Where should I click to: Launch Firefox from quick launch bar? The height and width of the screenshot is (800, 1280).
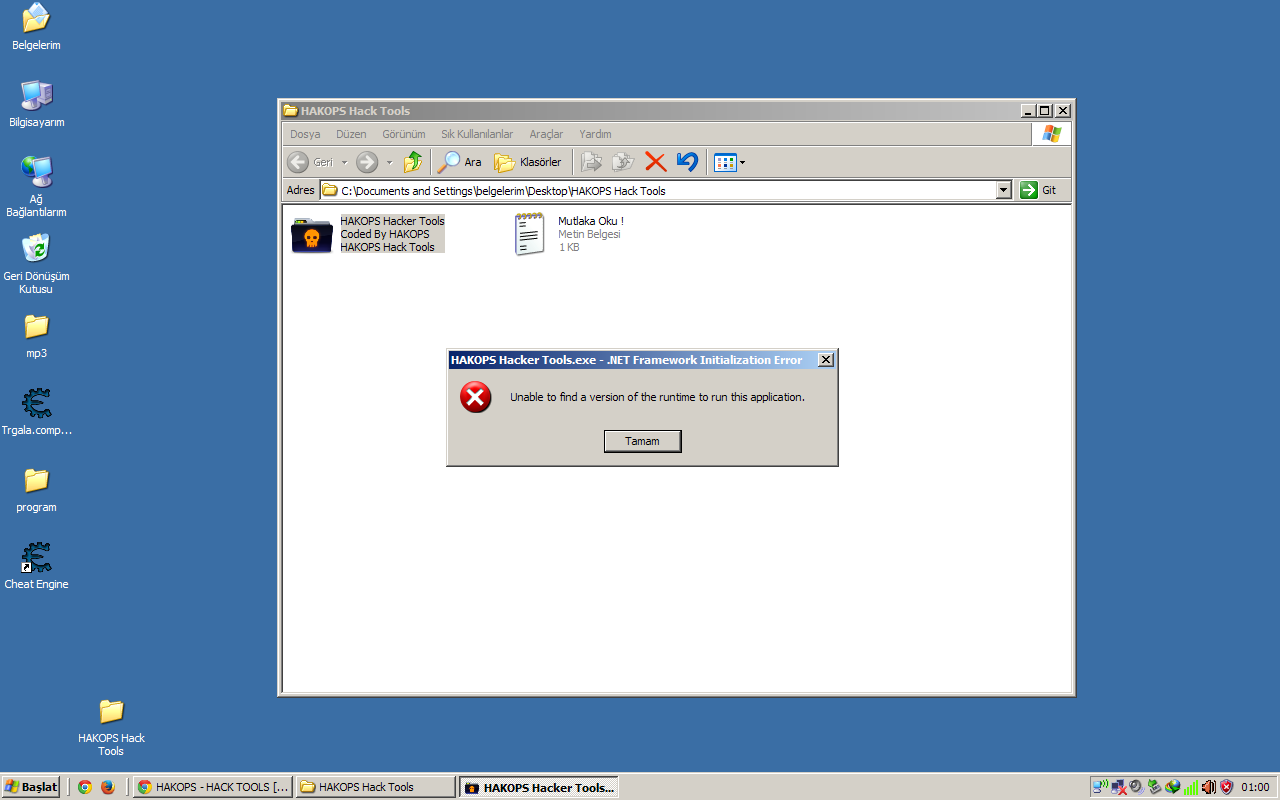108,787
